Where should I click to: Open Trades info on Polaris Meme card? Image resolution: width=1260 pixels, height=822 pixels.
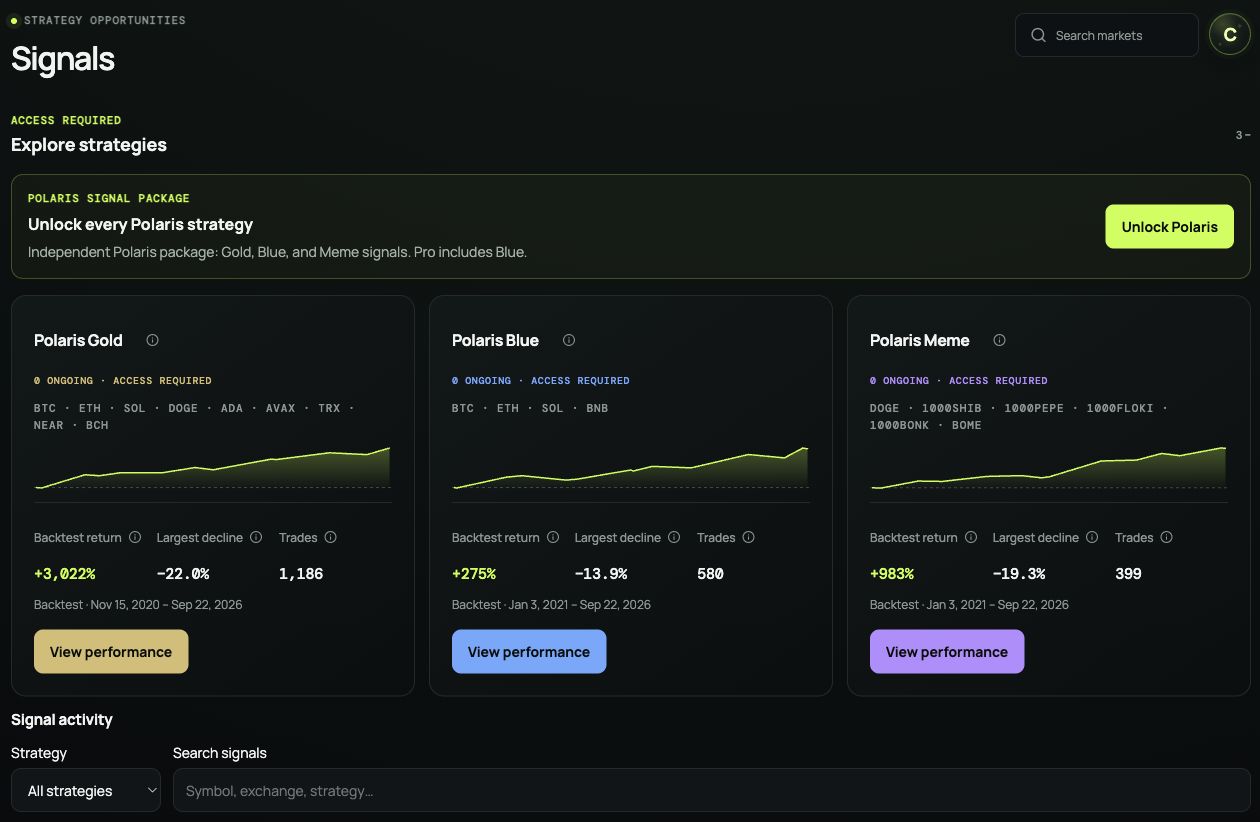1166,537
